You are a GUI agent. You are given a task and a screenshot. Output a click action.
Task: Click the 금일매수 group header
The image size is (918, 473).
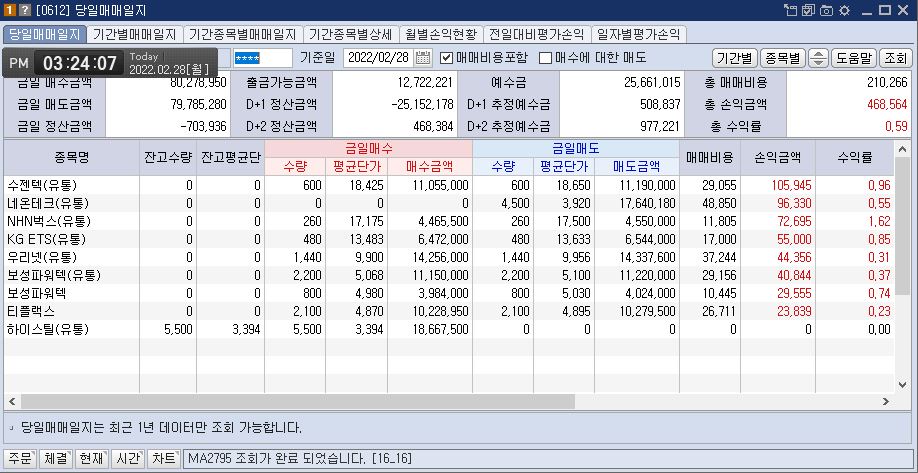[368, 149]
